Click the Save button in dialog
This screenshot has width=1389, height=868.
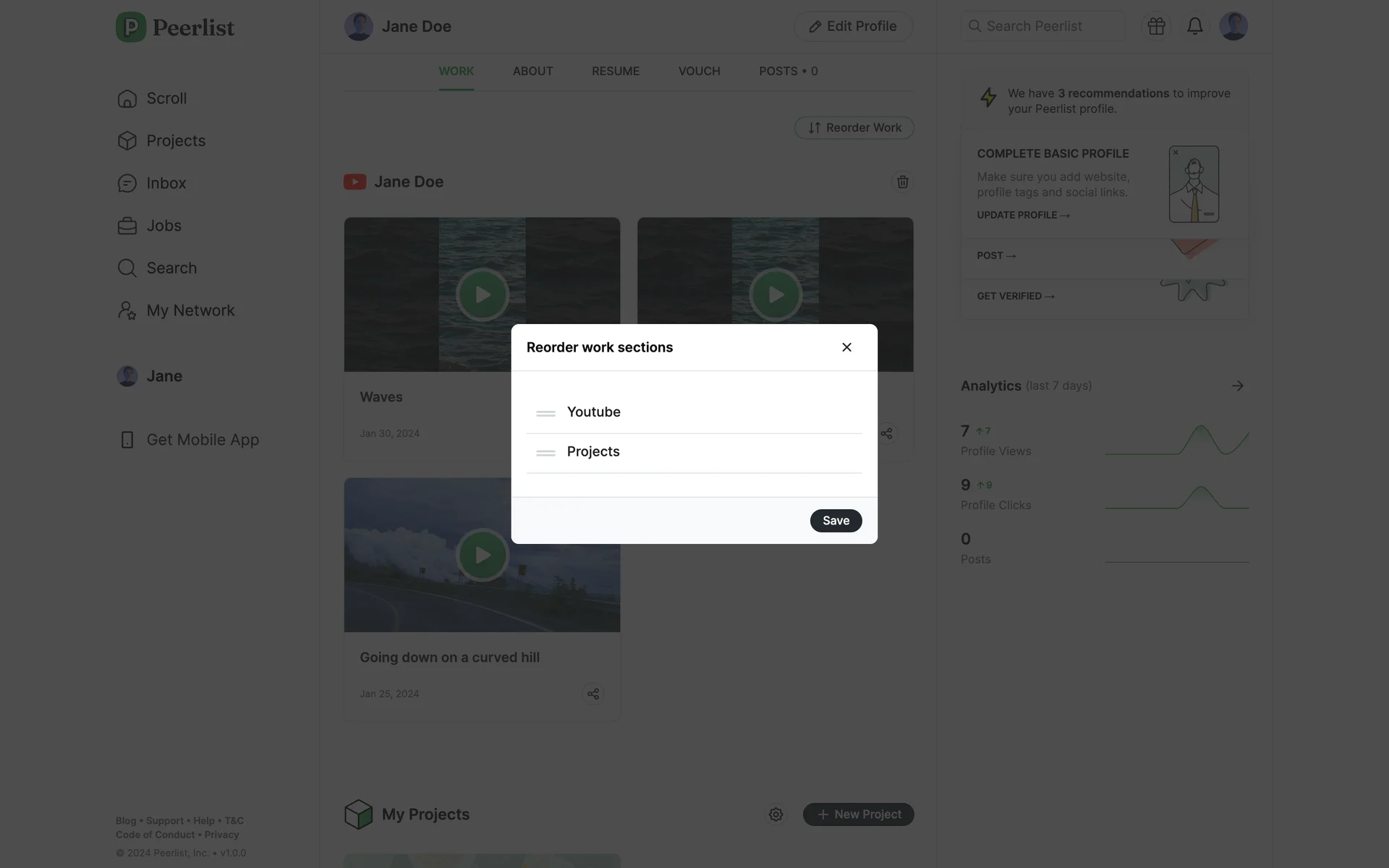tap(836, 521)
